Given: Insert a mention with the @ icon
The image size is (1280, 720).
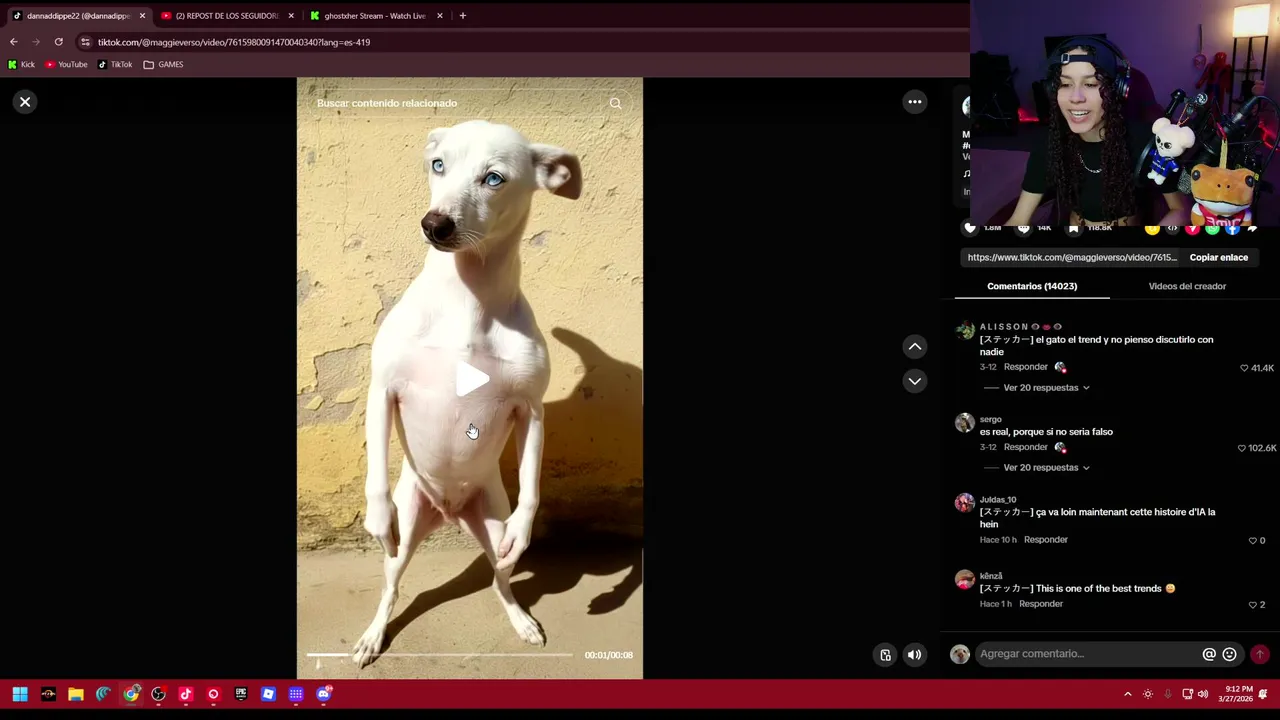Looking at the screenshot, I should (x=1209, y=654).
